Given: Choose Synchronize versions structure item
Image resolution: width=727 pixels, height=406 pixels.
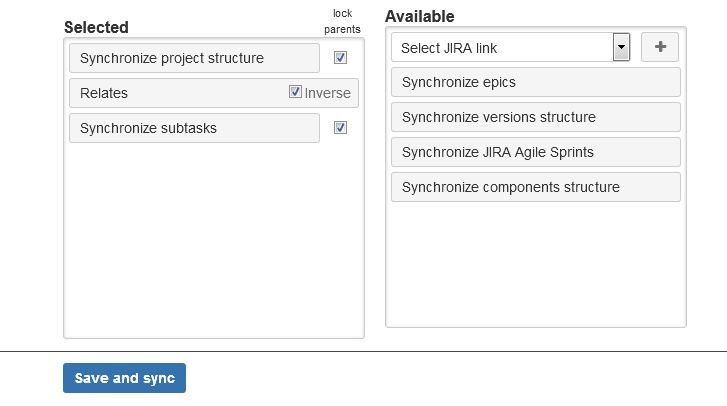Looking at the screenshot, I should click(535, 117).
